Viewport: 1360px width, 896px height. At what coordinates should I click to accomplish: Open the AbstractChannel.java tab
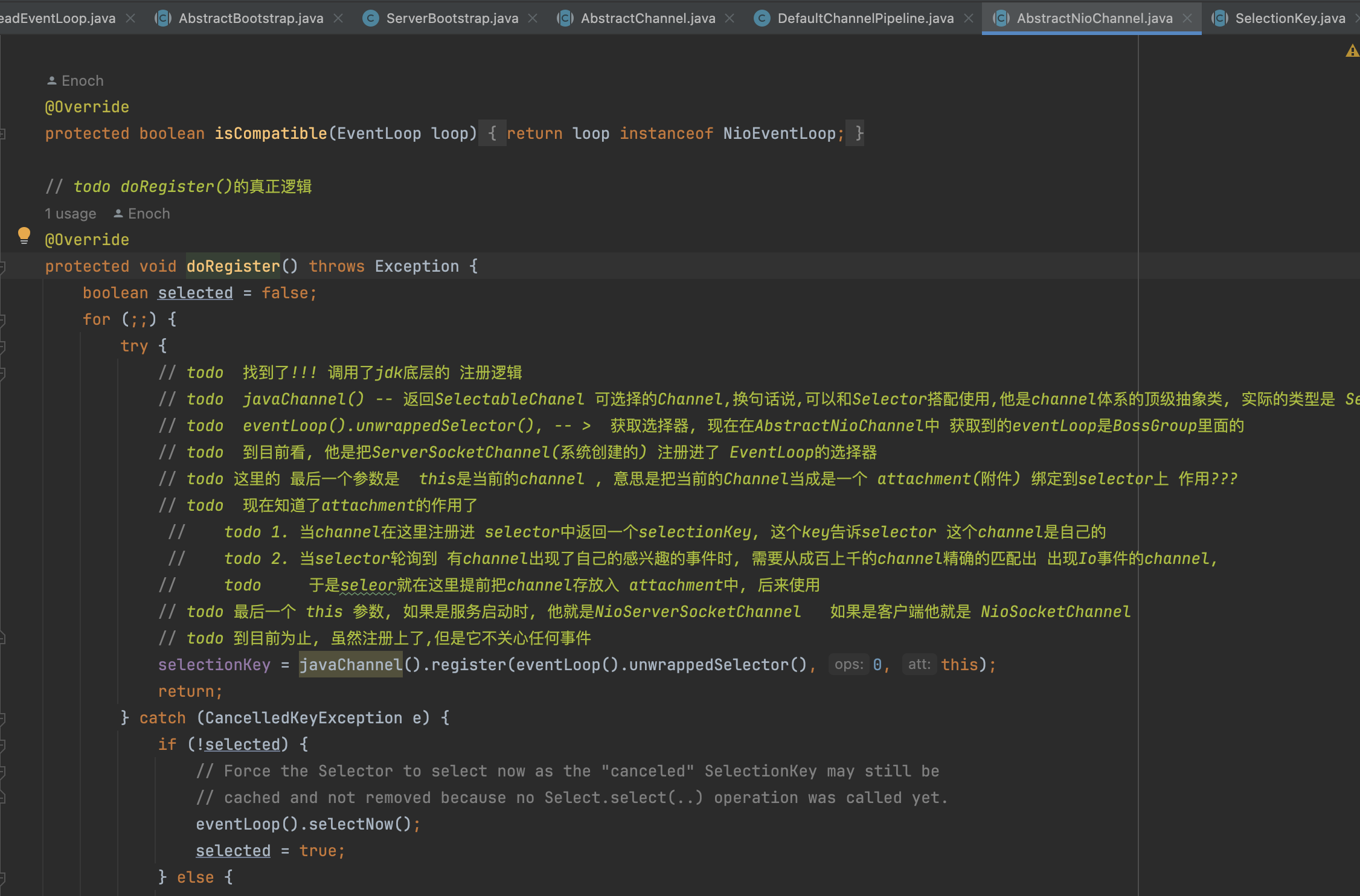point(648,18)
